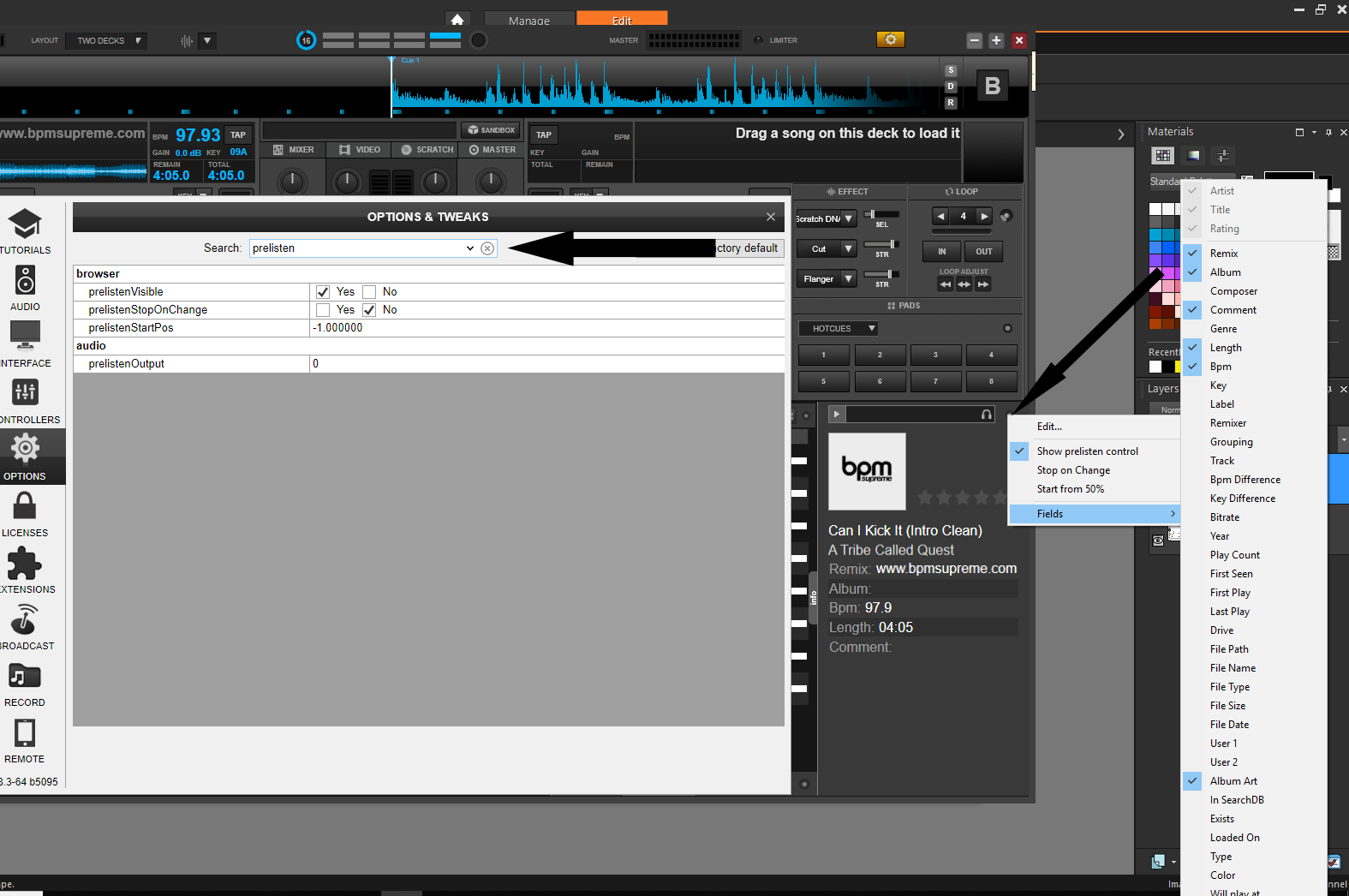Click the TAP button on deck A
1349x896 pixels.
tap(238, 135)
